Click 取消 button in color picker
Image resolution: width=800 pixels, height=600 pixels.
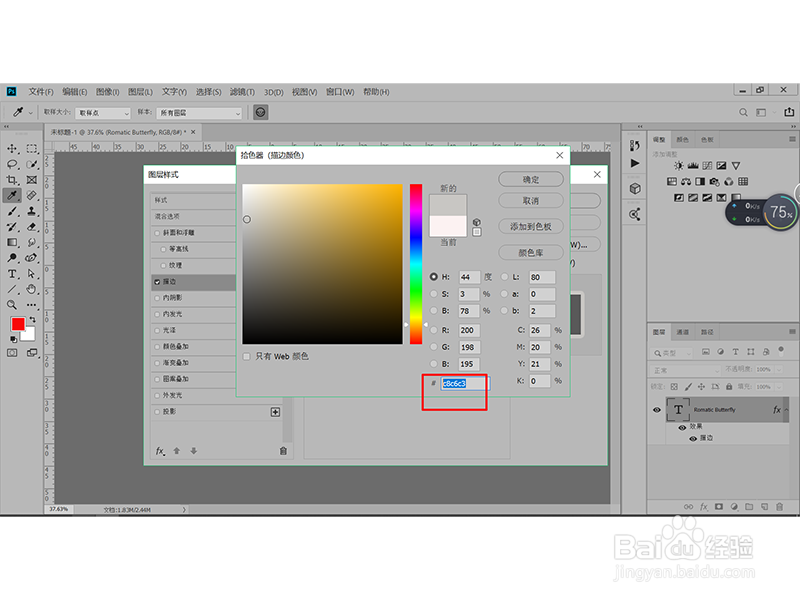tap(531, 201)
